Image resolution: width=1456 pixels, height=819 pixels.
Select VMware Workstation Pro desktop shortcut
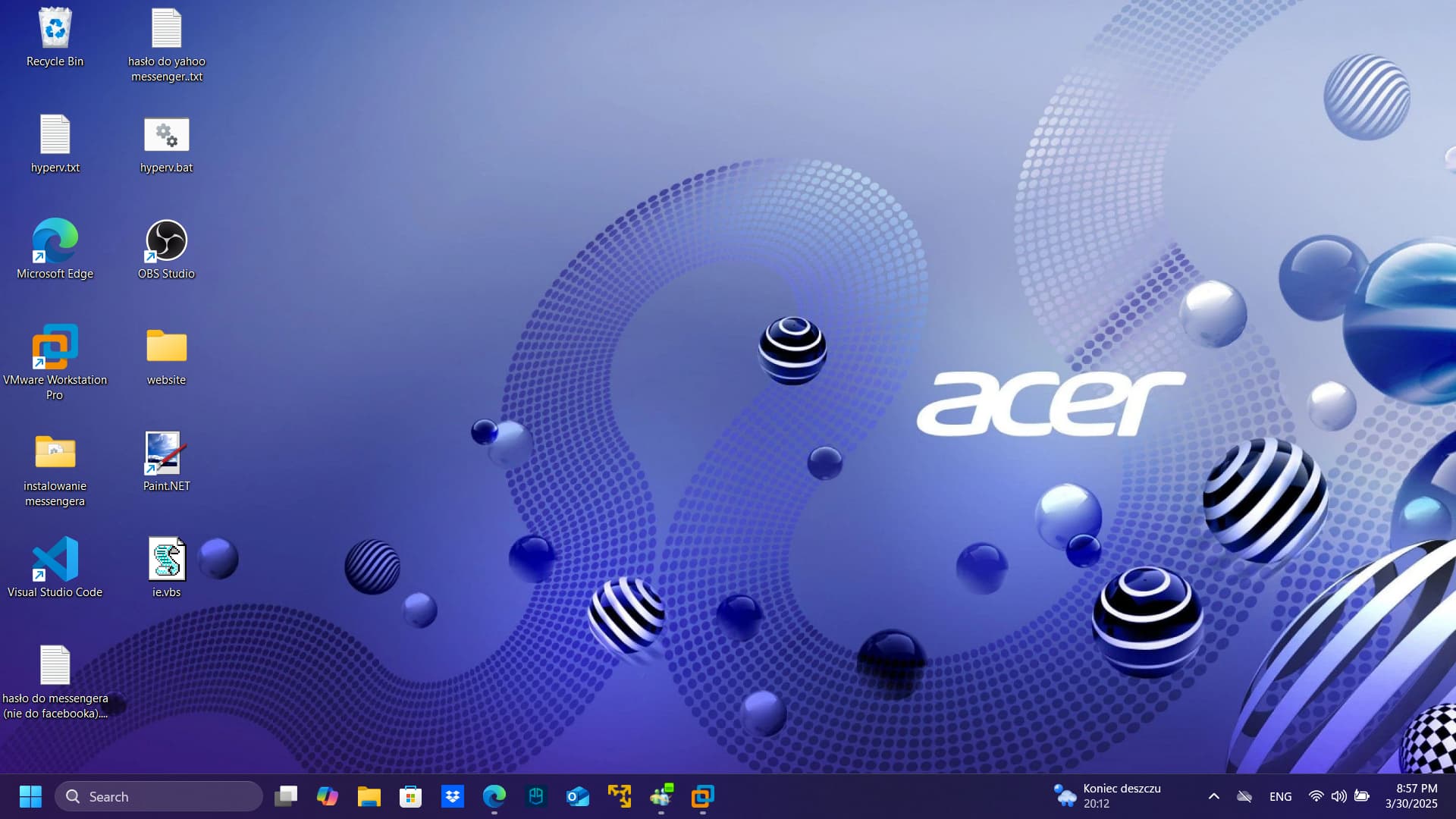pos(55,362)
